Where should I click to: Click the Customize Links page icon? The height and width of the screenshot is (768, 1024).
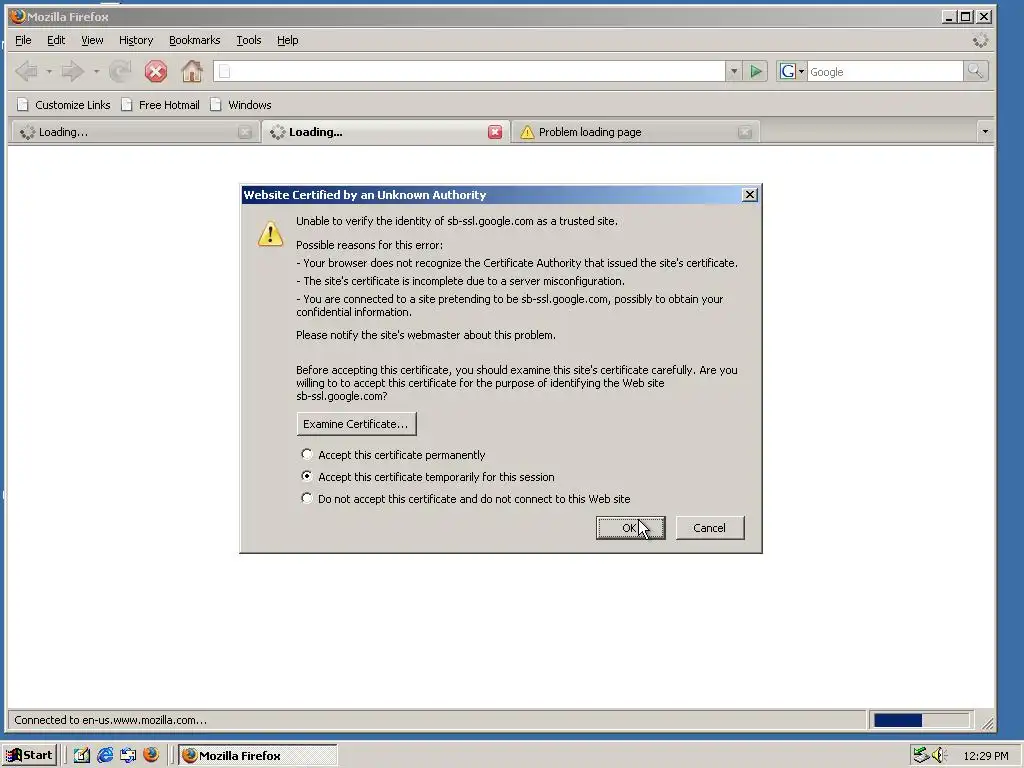[23, 104]
